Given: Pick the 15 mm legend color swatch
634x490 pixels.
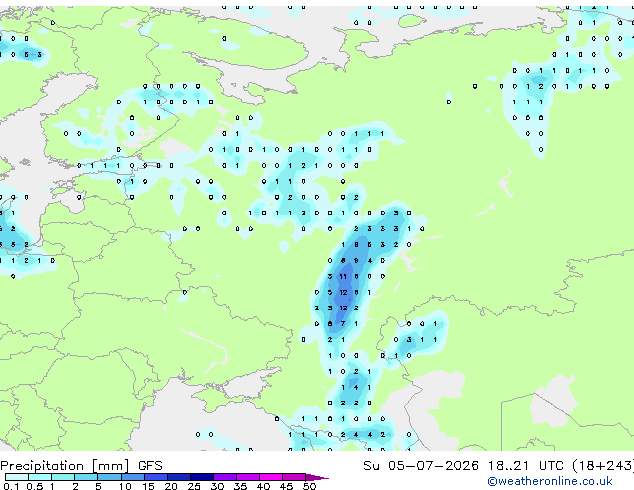Looking at the screenshot, I should [155, 477].
